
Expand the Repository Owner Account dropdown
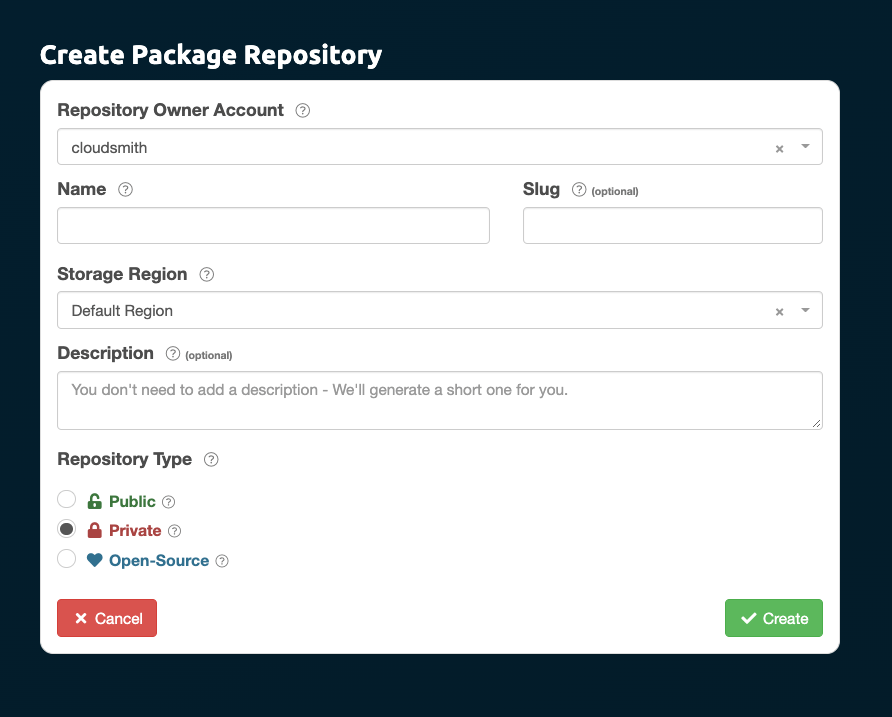click(x=804, y=146)
